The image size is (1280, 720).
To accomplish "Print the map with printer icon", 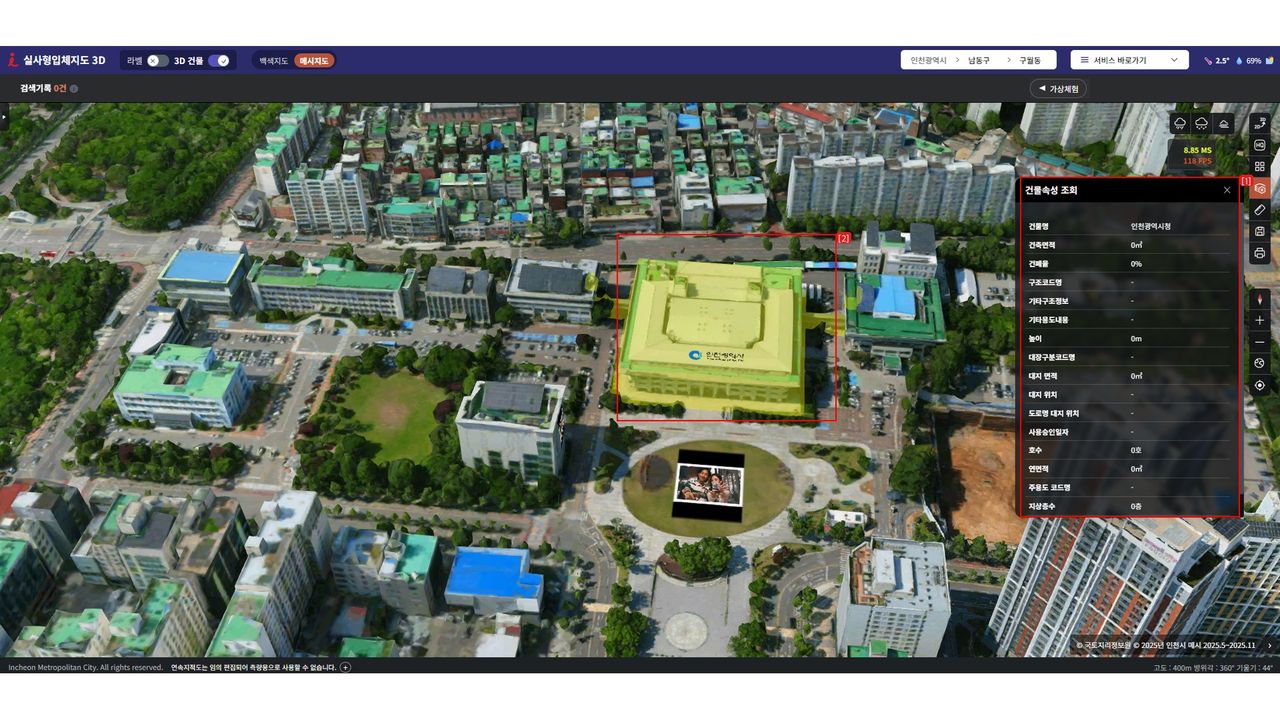I will click(x=1259, y=254).
